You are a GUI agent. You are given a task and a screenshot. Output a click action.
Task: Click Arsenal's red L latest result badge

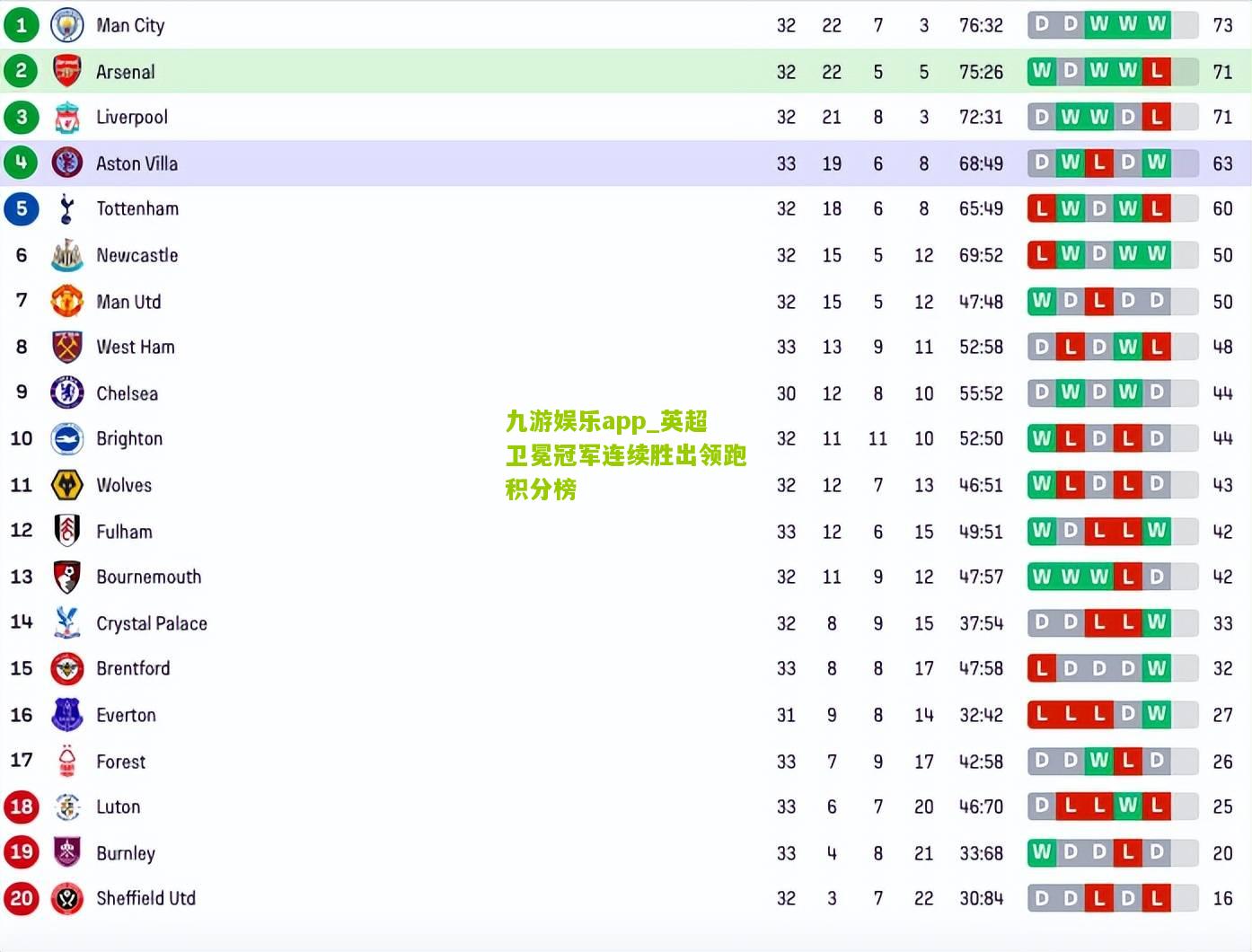coord(1156,70)
